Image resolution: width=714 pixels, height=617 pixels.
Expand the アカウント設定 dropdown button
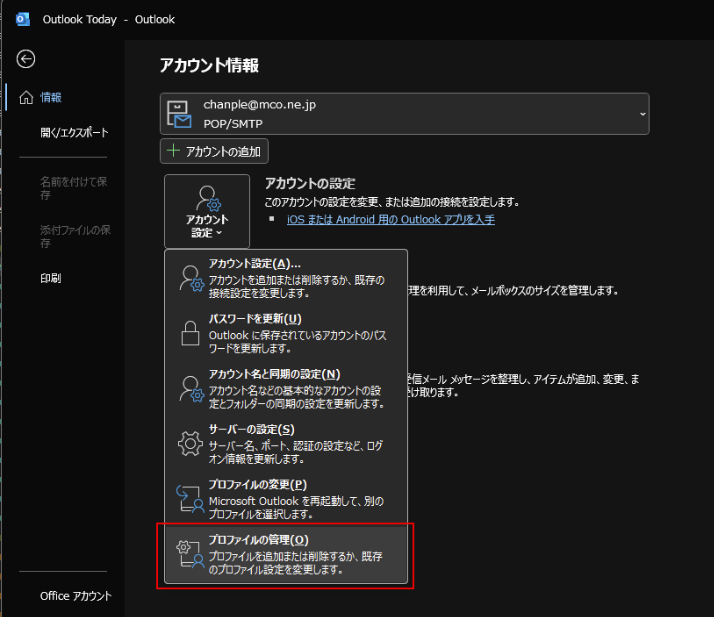click(x=207, y=211)
